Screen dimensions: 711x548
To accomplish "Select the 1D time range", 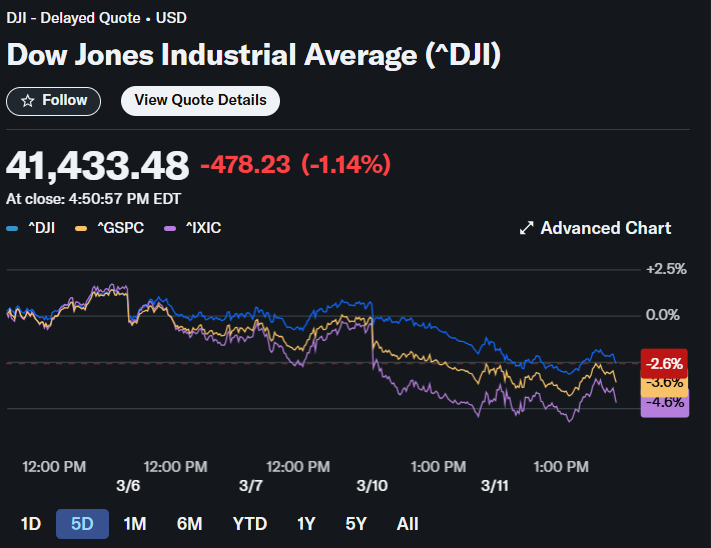I will (31, 523).
